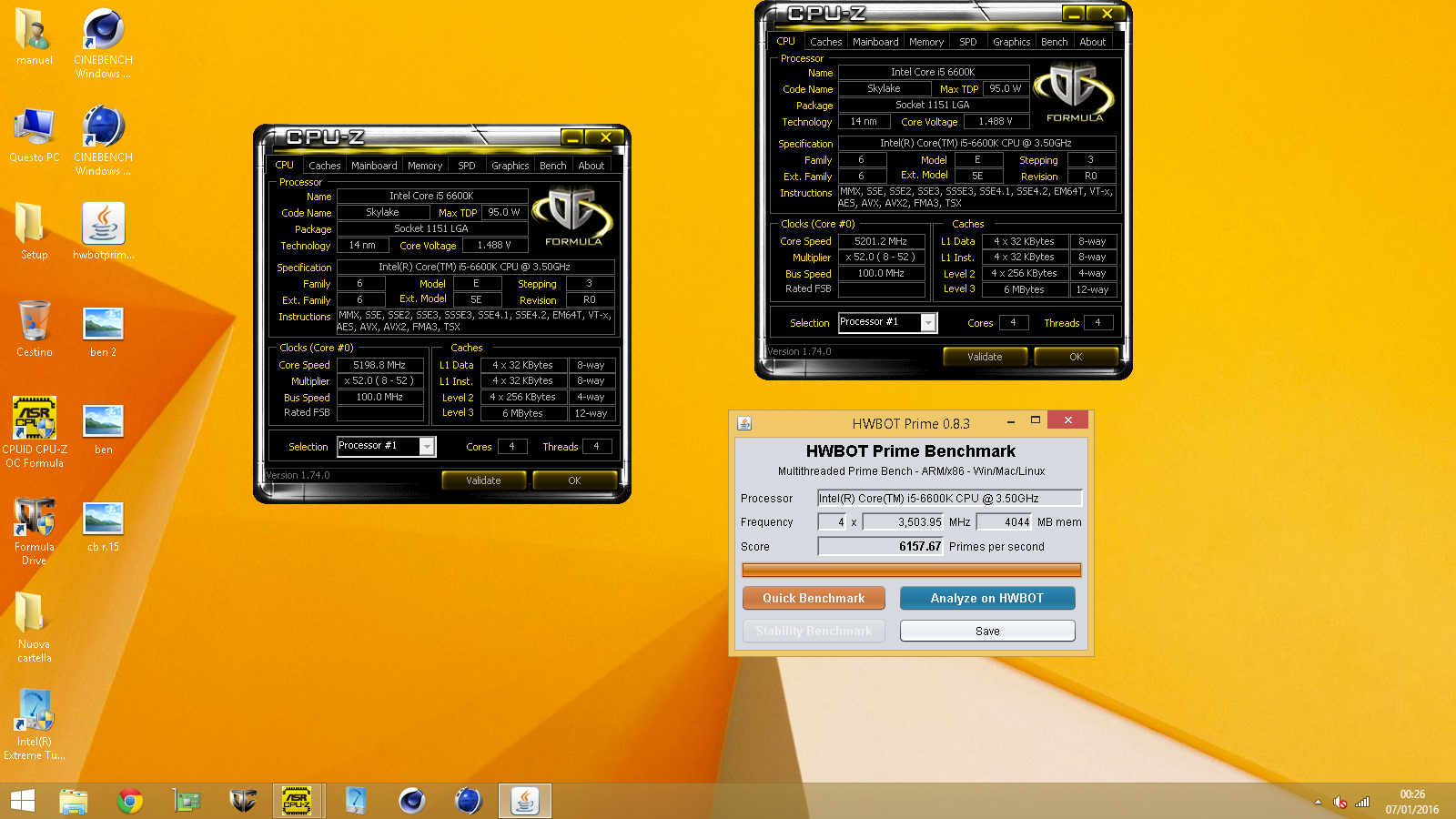The width and height of the screenshot is (1456, 819).
Task: Open the first CINEBENCH Windows shortcut
Action: point(103,43)
